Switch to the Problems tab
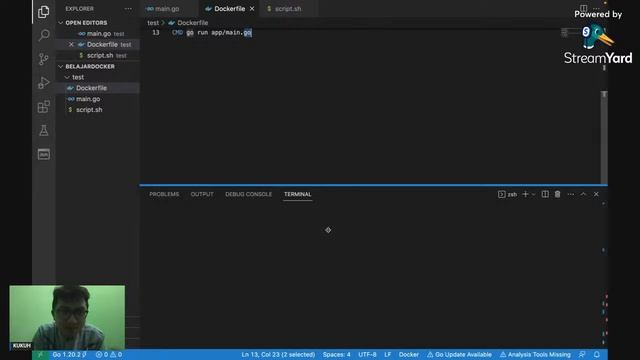Viewport: 640px width, 360px height. click(164, 194)
